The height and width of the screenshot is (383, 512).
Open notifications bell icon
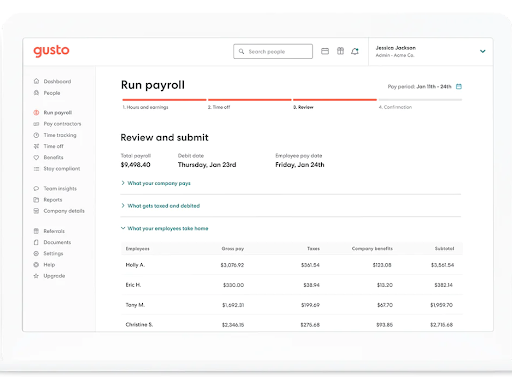click(355, 51)
